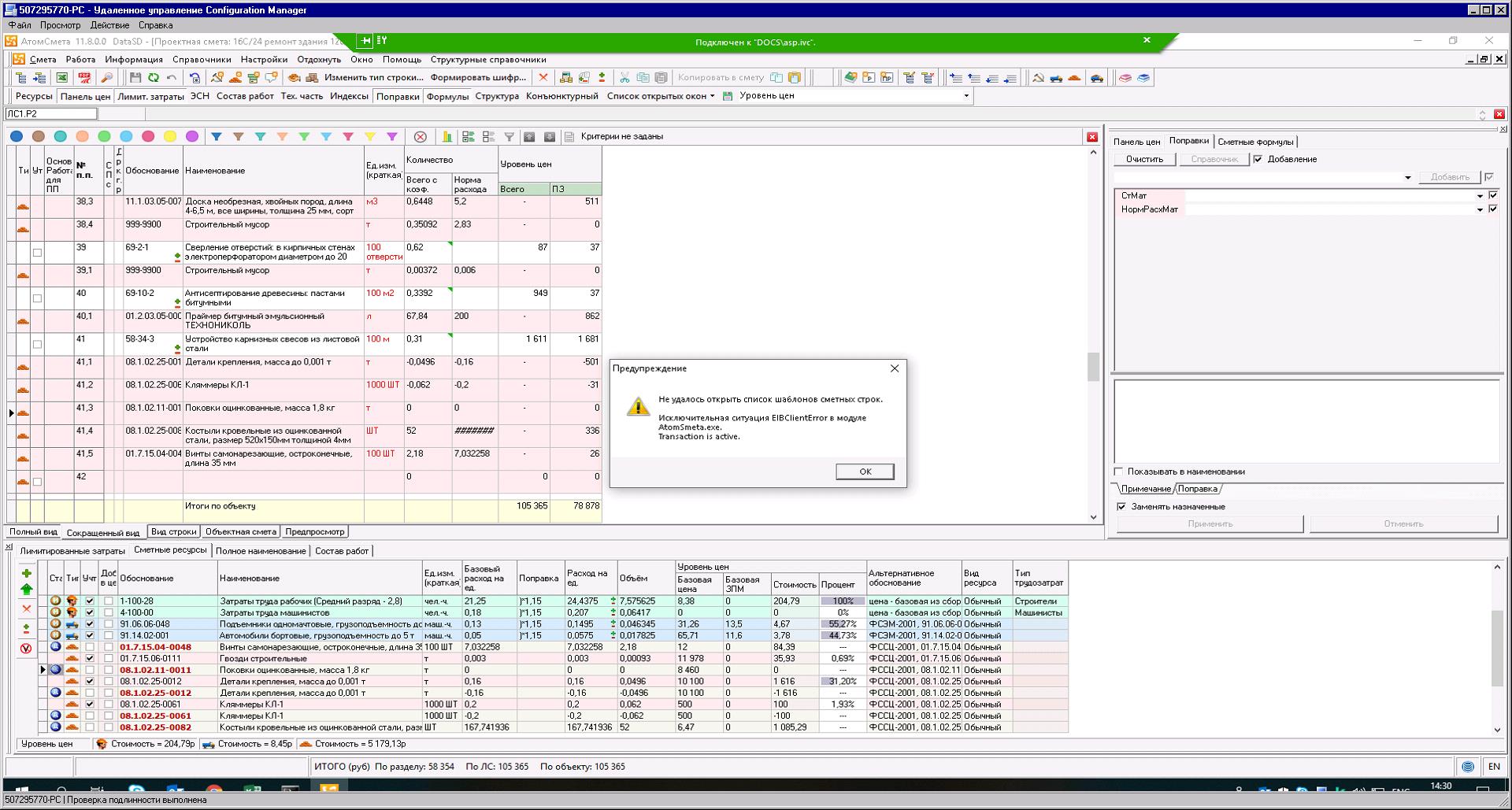The image size is (1512, 810).
Task: Open the Уровень цен dropdown
Action: [966, 96]
